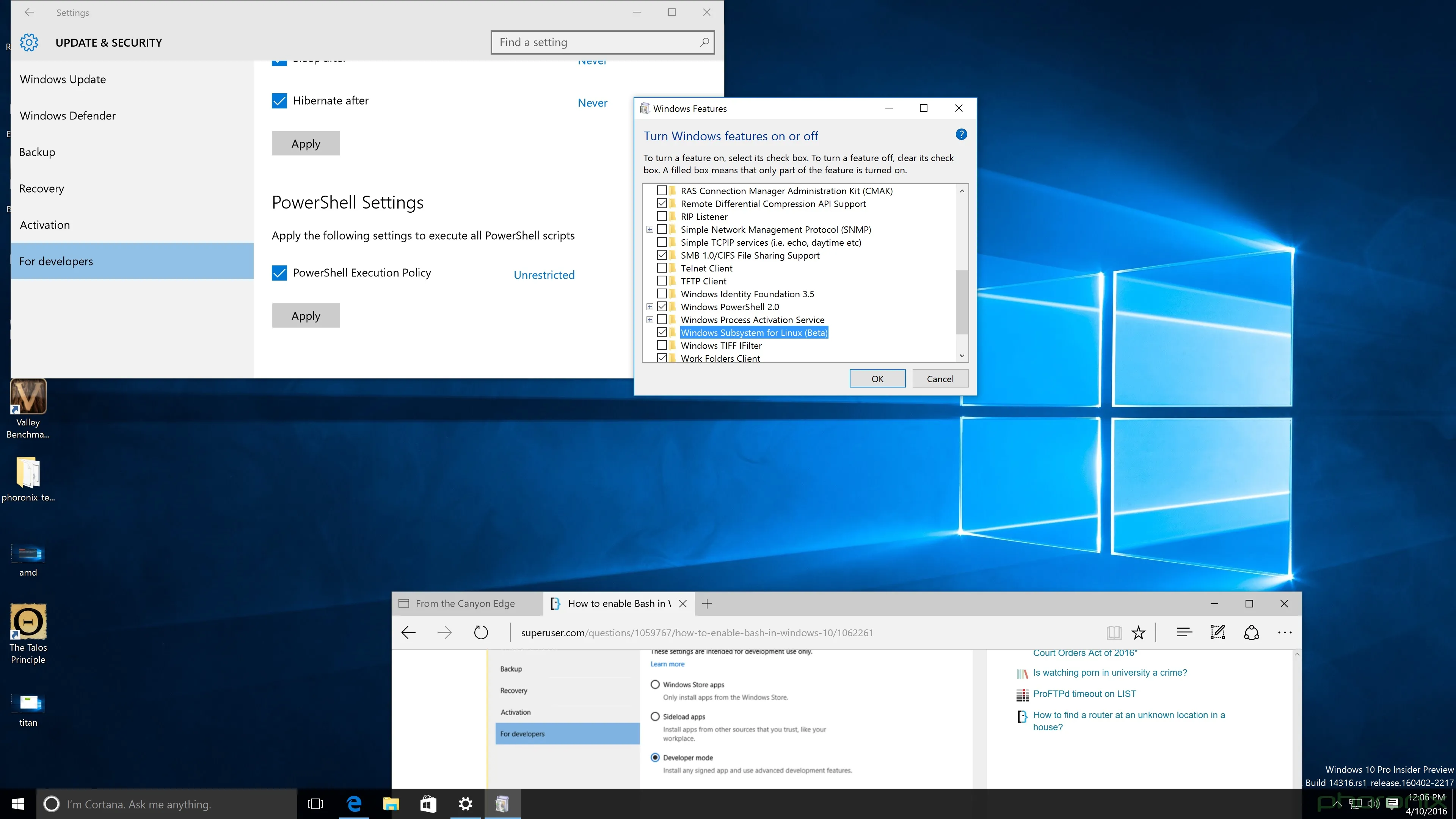Click the Unrestricted policy link
1456x819 pixels.
pos(544,275)
